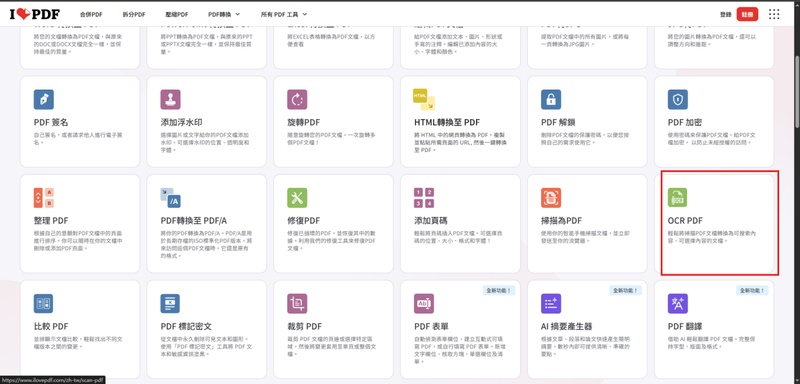Open the 修復PDF title link
The height and width of the screenshot is (384, 800).
(x=304, y=221)
